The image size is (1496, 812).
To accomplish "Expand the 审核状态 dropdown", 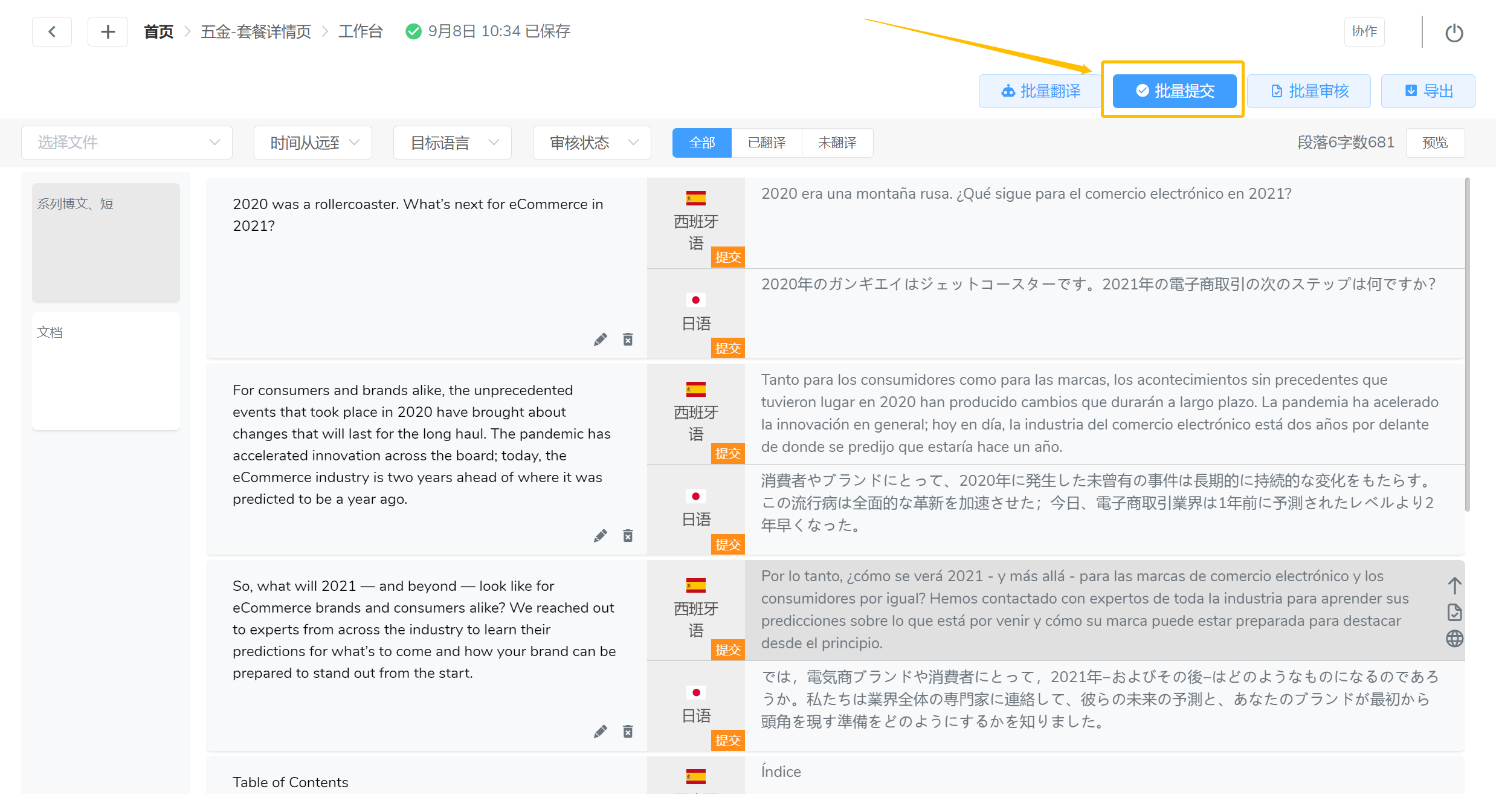I will (x=592, y=143).
